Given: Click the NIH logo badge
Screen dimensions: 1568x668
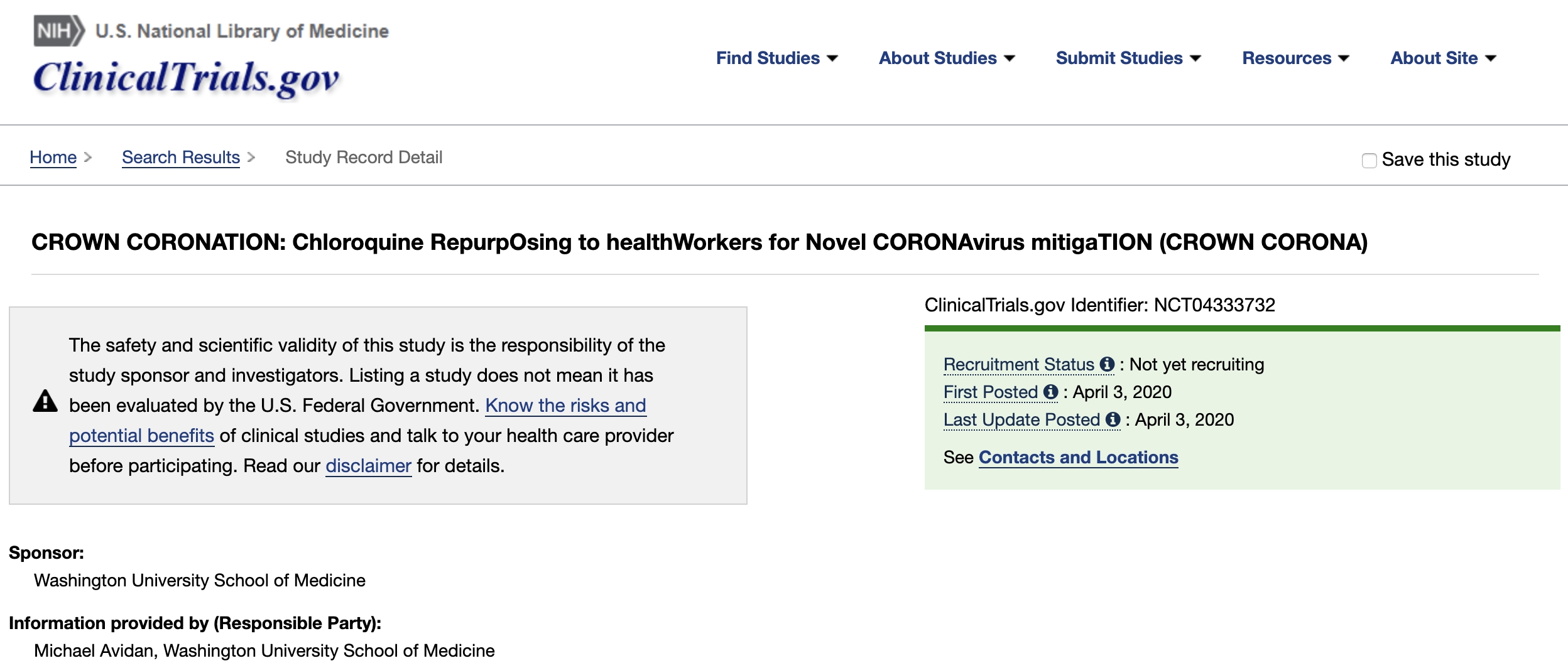Looking at the screenshot, I should tap(59, 31).
